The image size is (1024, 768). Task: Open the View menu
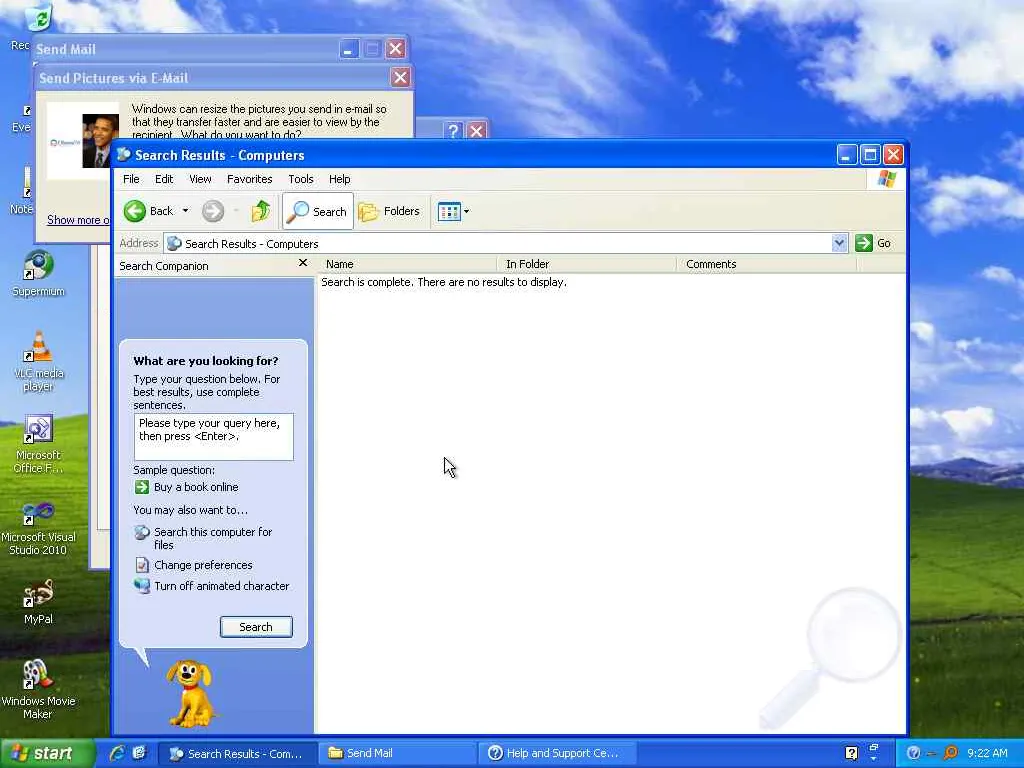[200, 179]
